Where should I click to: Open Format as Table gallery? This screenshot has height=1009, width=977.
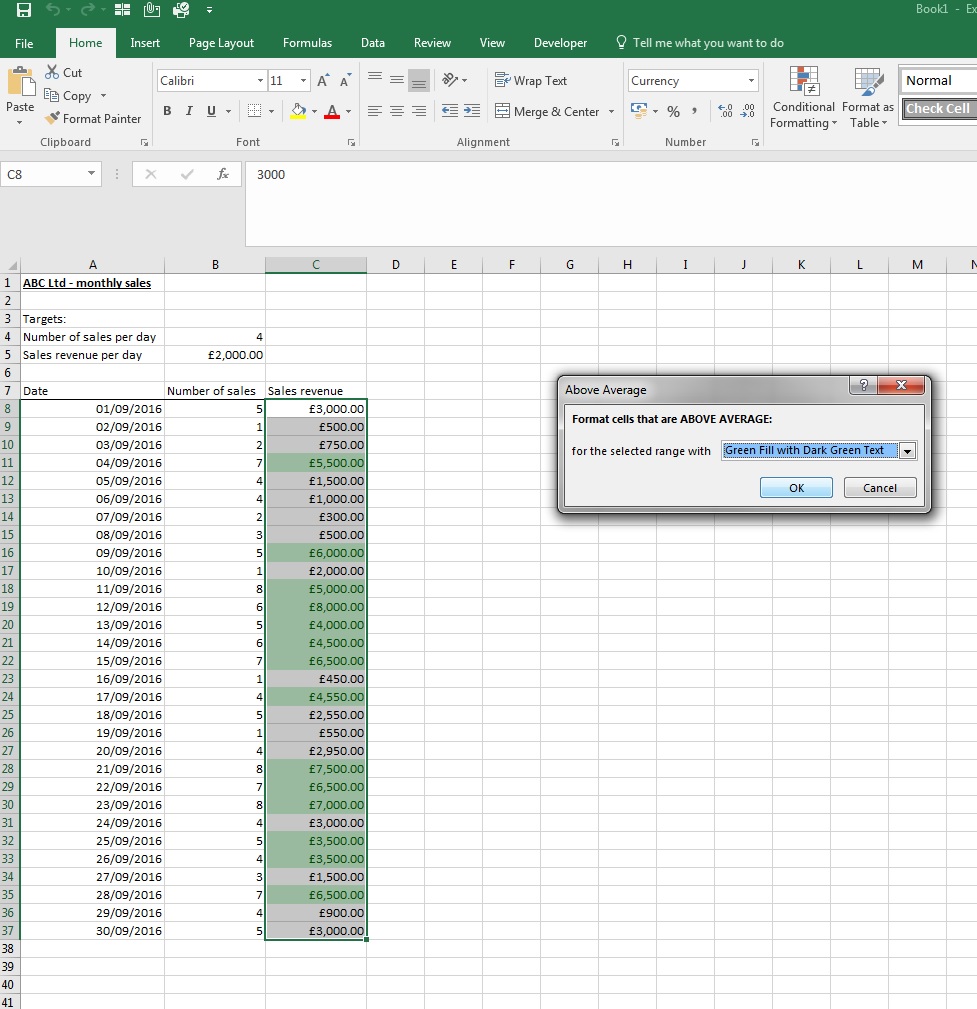(x=868, y=97)
